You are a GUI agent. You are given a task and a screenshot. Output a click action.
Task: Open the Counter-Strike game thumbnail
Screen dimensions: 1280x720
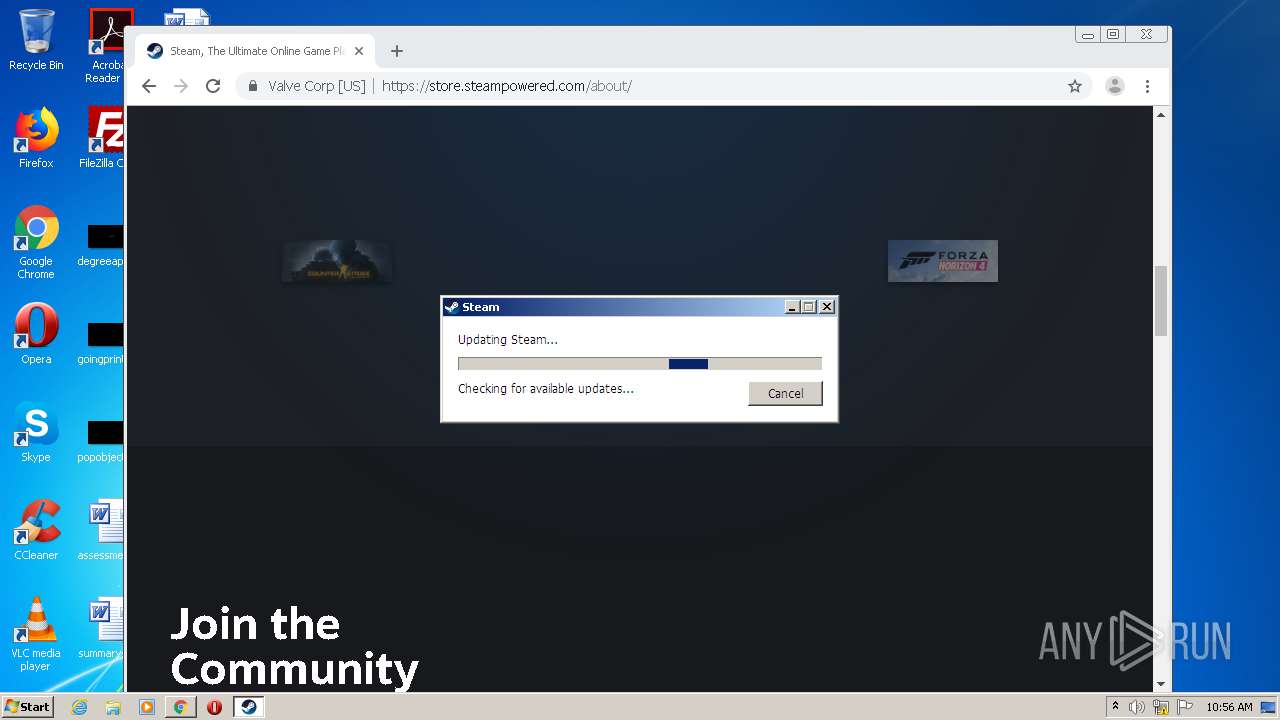click(337, 261)
